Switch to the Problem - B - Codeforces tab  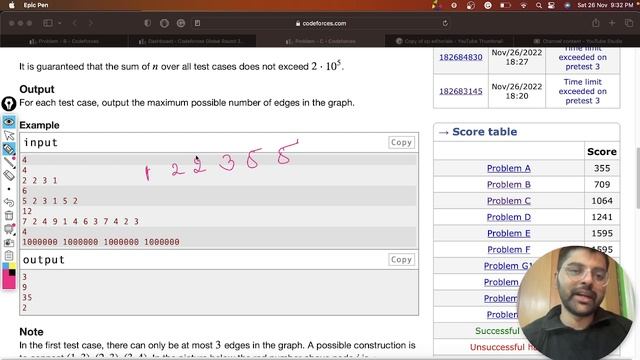[64, 41]
